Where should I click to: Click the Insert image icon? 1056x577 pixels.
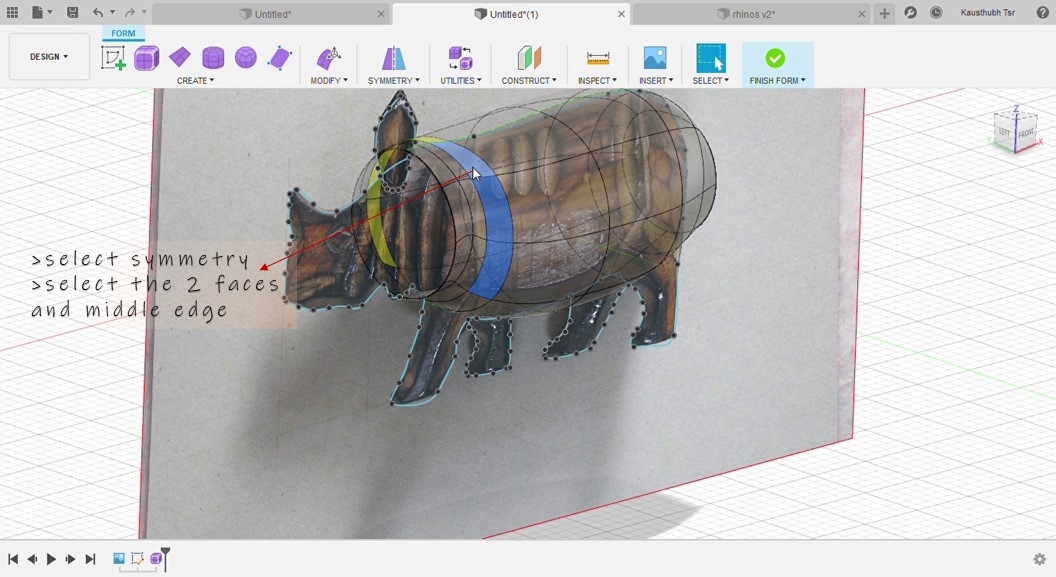(x=655, y=58)
